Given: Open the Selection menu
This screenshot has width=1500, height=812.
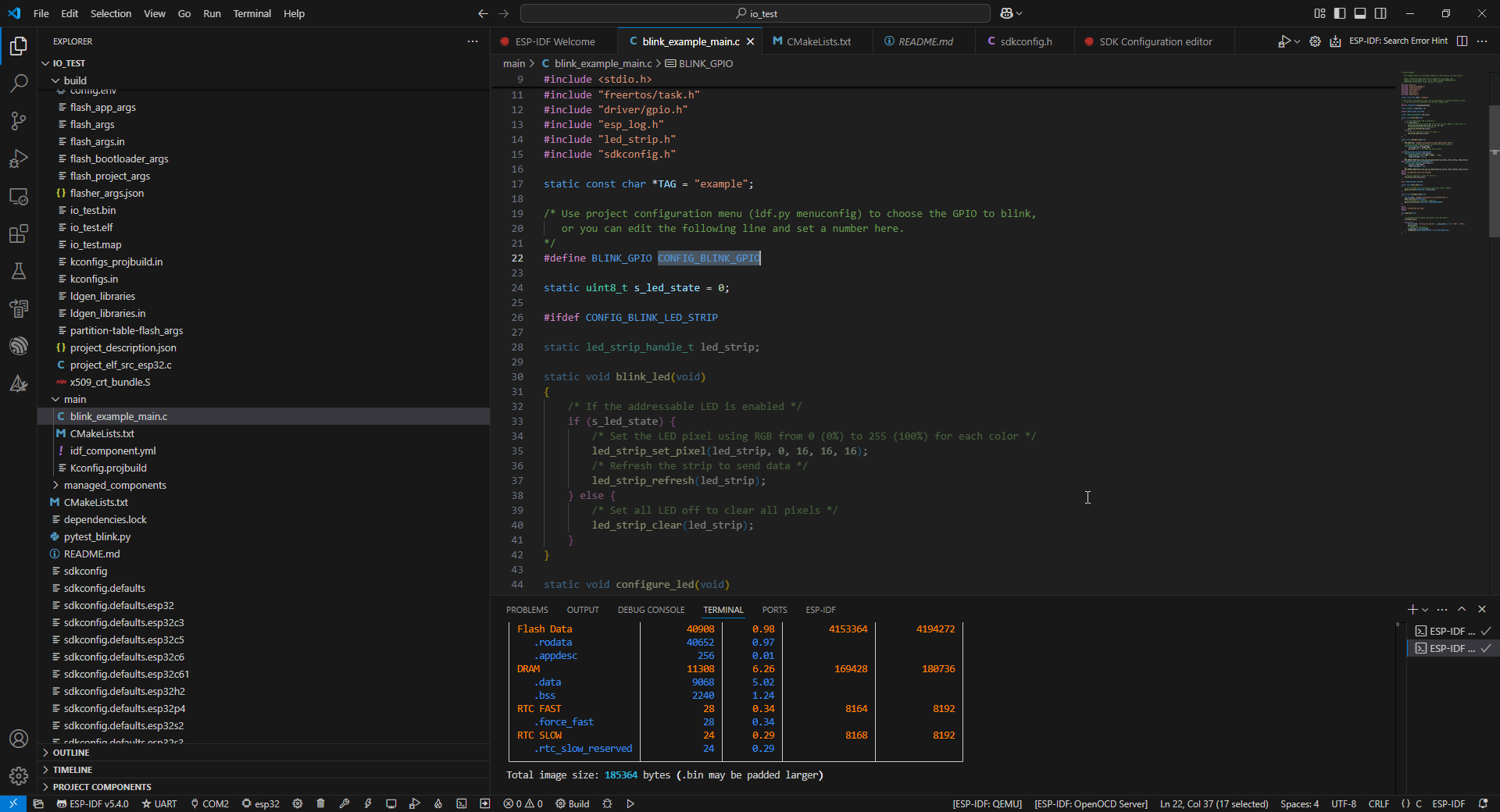Looking at the screenshot, I should coord(110,13).
